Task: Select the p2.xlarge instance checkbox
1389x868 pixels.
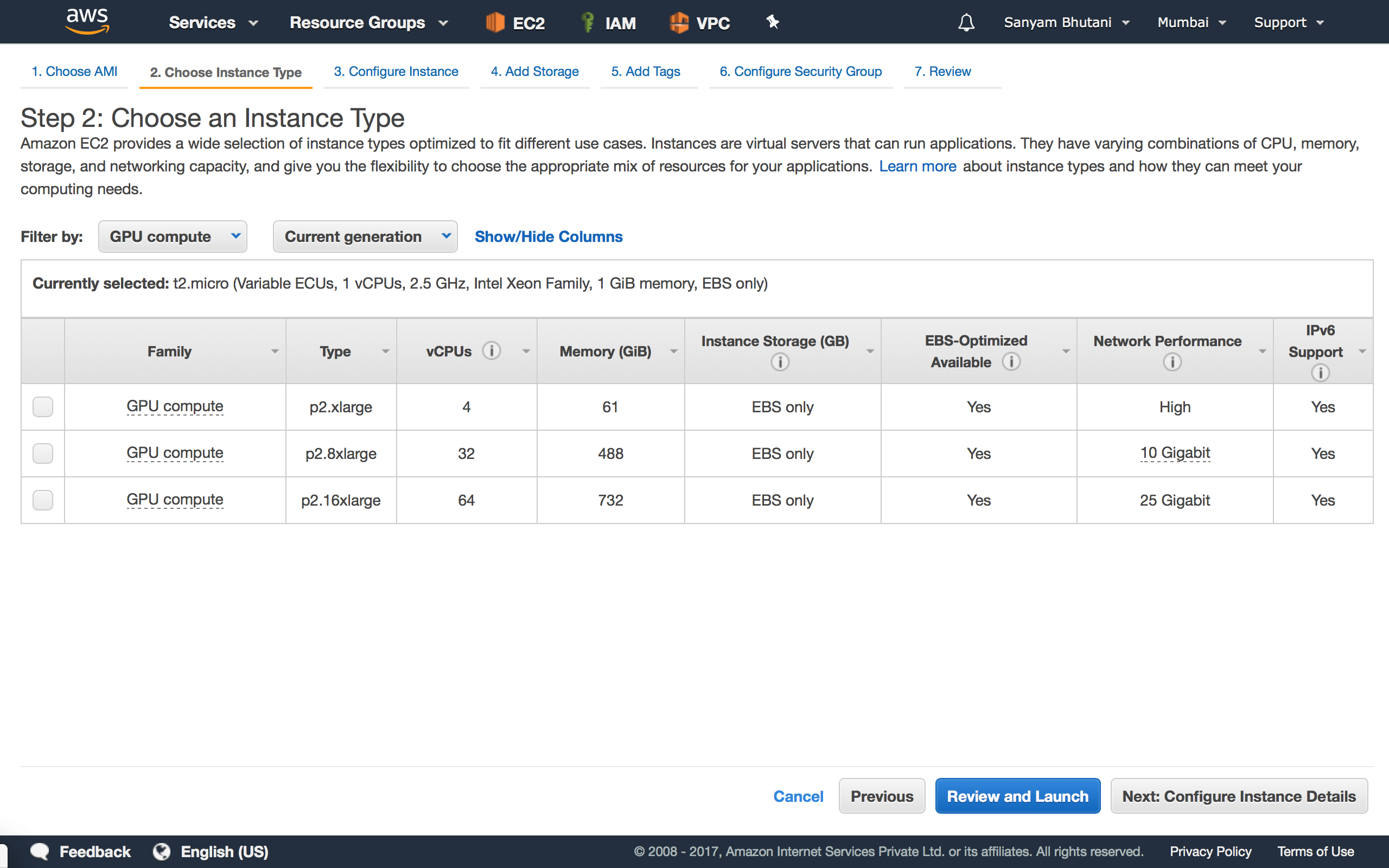Action: (43, 406)
